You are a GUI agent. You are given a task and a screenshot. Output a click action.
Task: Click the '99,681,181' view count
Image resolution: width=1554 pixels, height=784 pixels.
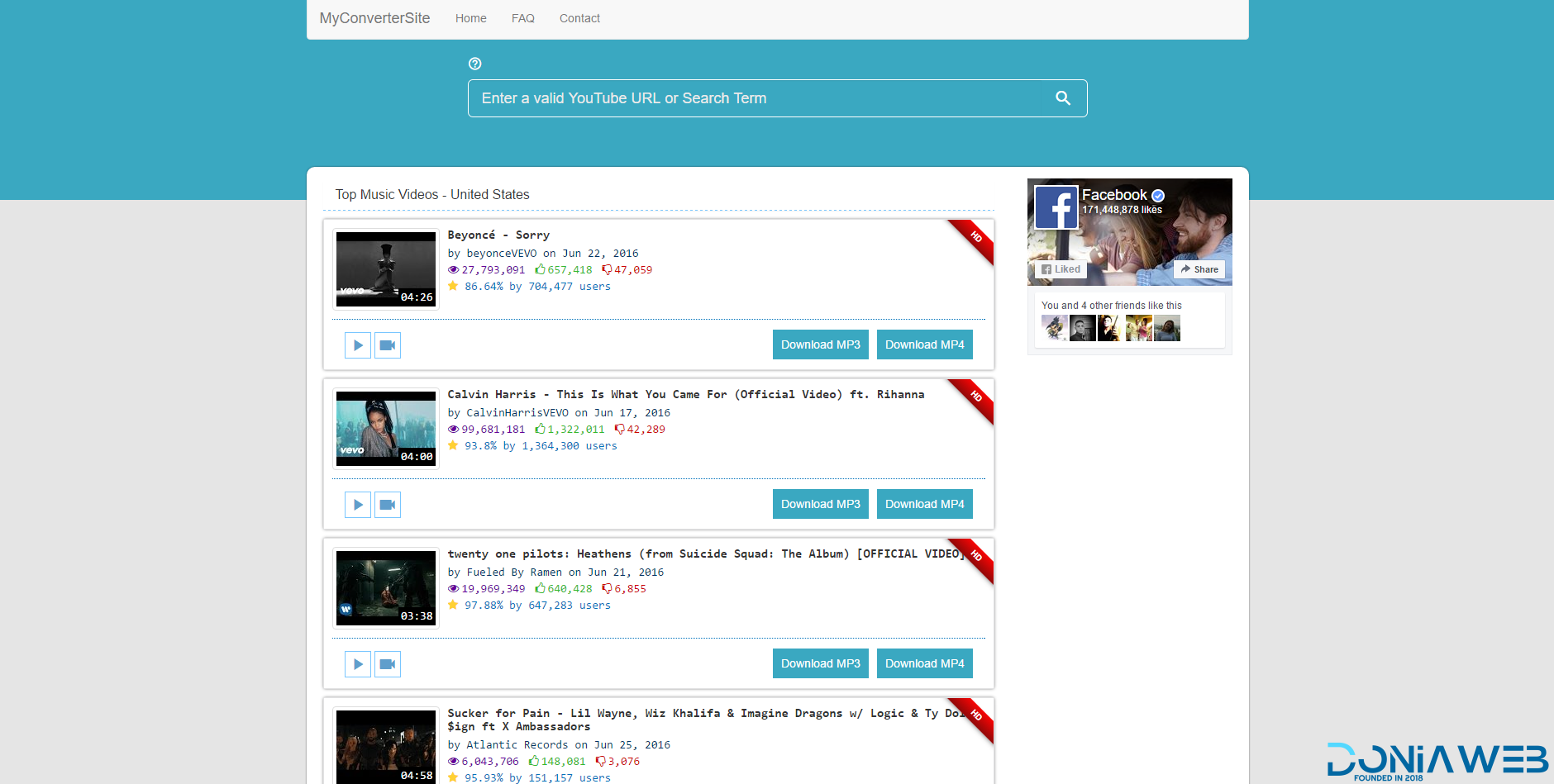click(x=493, y=430)
